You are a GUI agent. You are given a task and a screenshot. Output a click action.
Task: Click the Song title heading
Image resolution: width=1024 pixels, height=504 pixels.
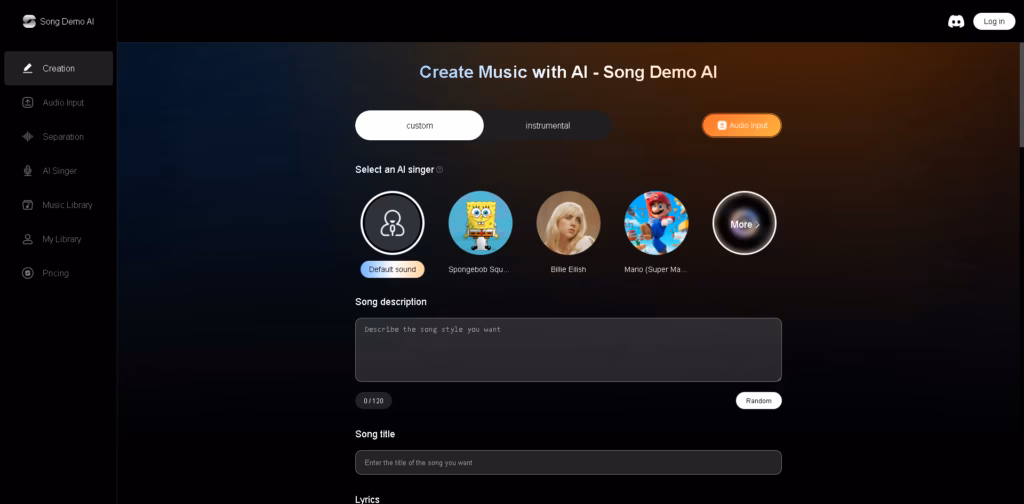click(x=375, y=434)
